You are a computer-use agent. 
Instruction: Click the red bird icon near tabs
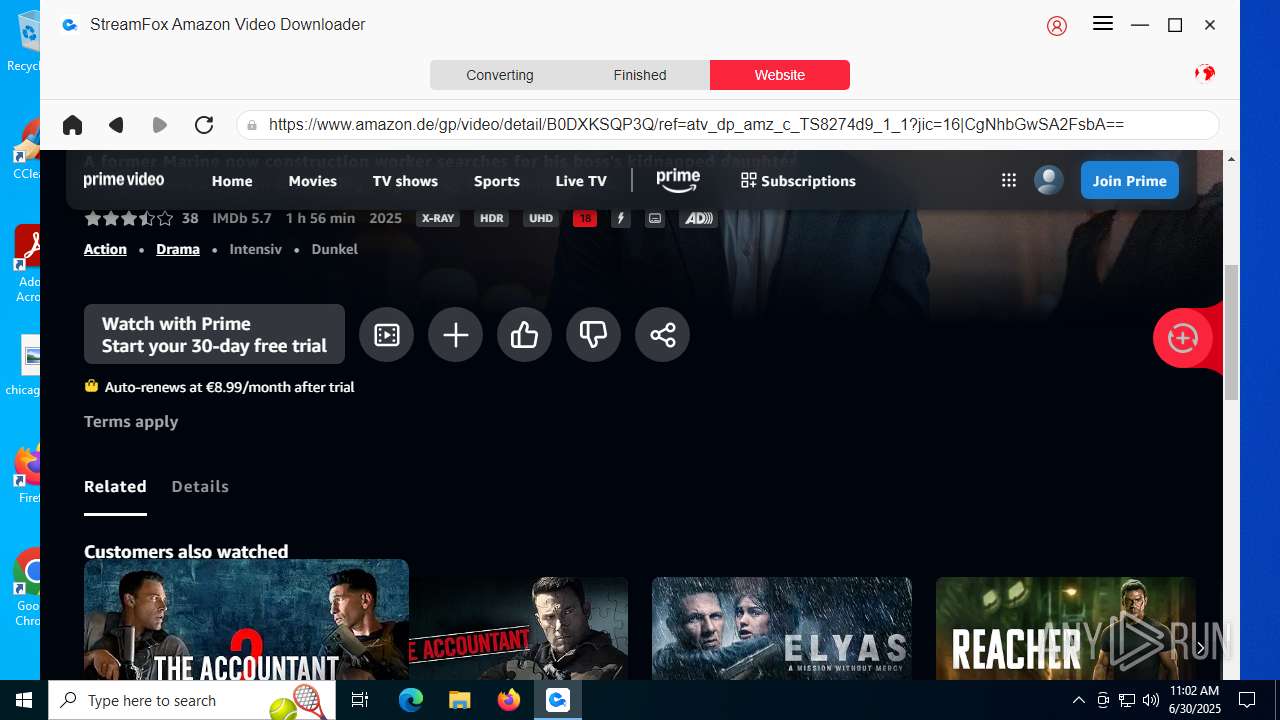pyautogui.click(x=1205, y=73)
